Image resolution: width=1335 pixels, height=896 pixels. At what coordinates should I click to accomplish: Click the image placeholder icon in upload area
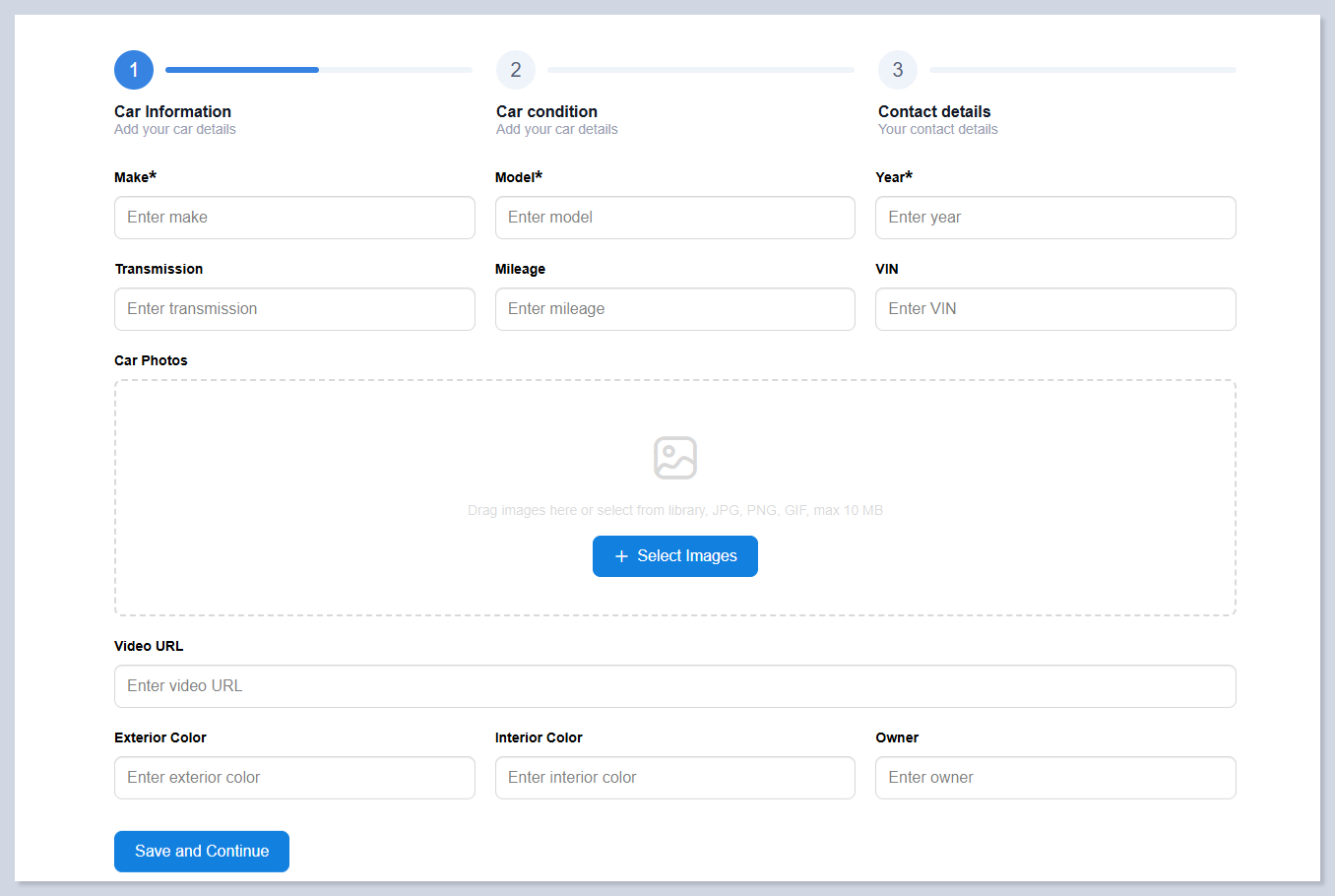point(675,458)
